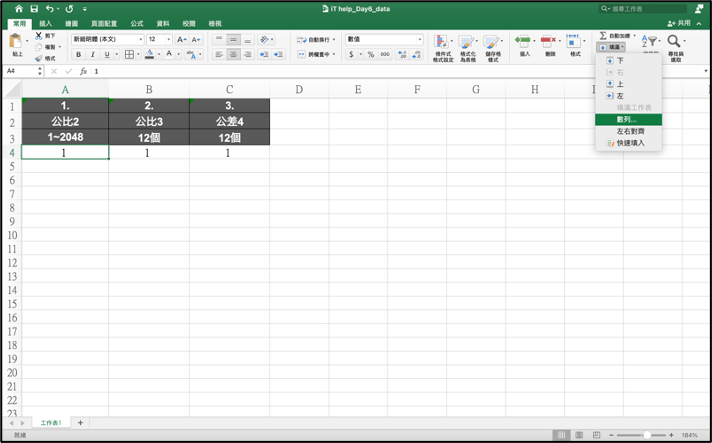This screenshot has height=443, width=712.
Task: Increase font size with larger A
Action: coord(181,40)
